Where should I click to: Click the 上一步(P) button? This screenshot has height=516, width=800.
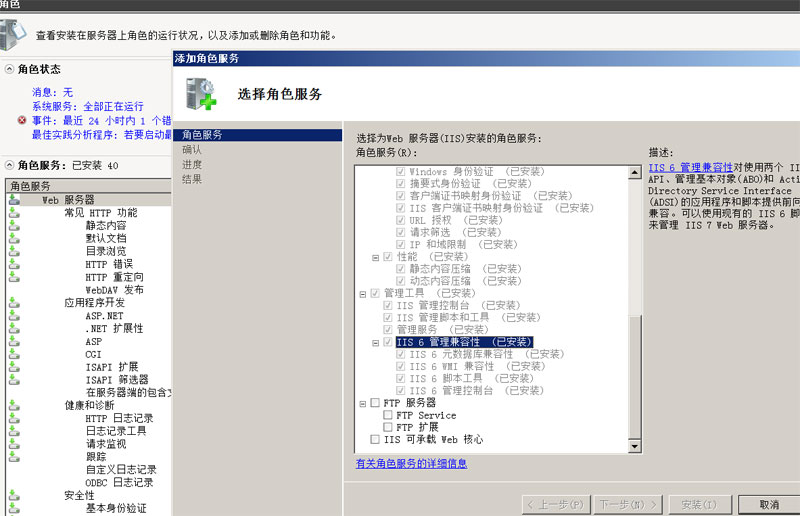coord(556,505)
